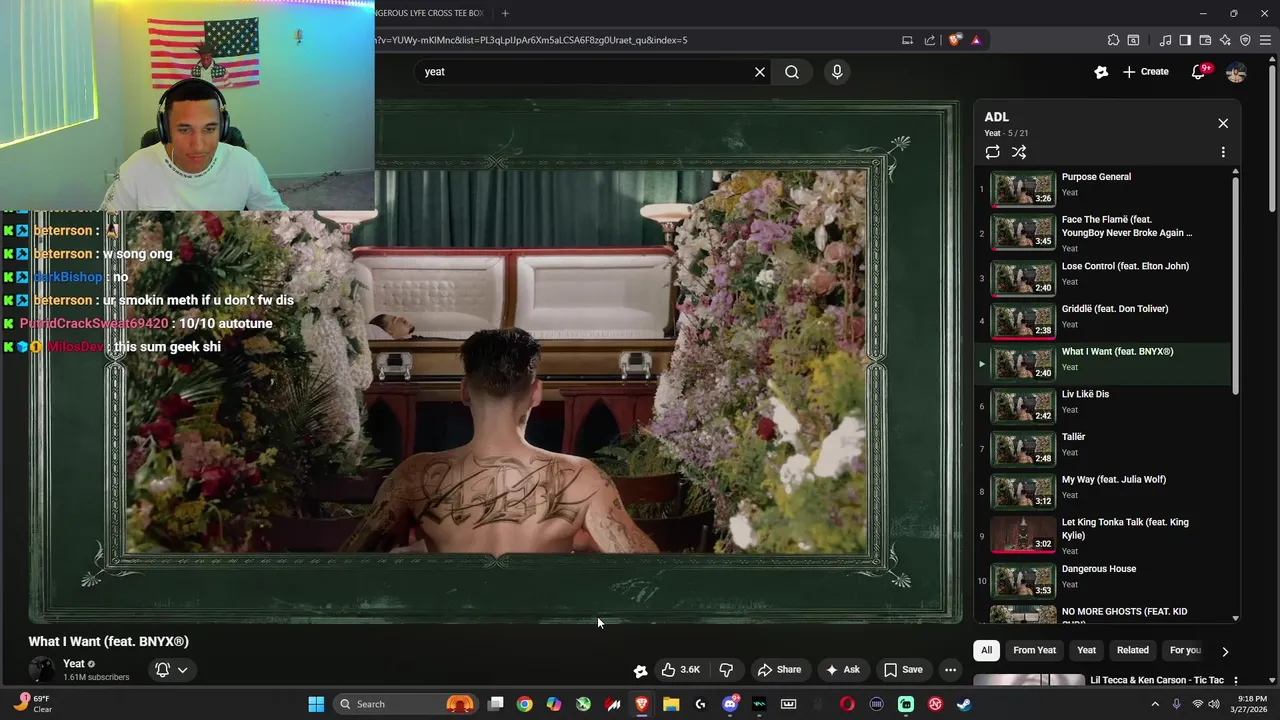
Task: Open the Yeat channel name link
Action: [x=74, y=664]
